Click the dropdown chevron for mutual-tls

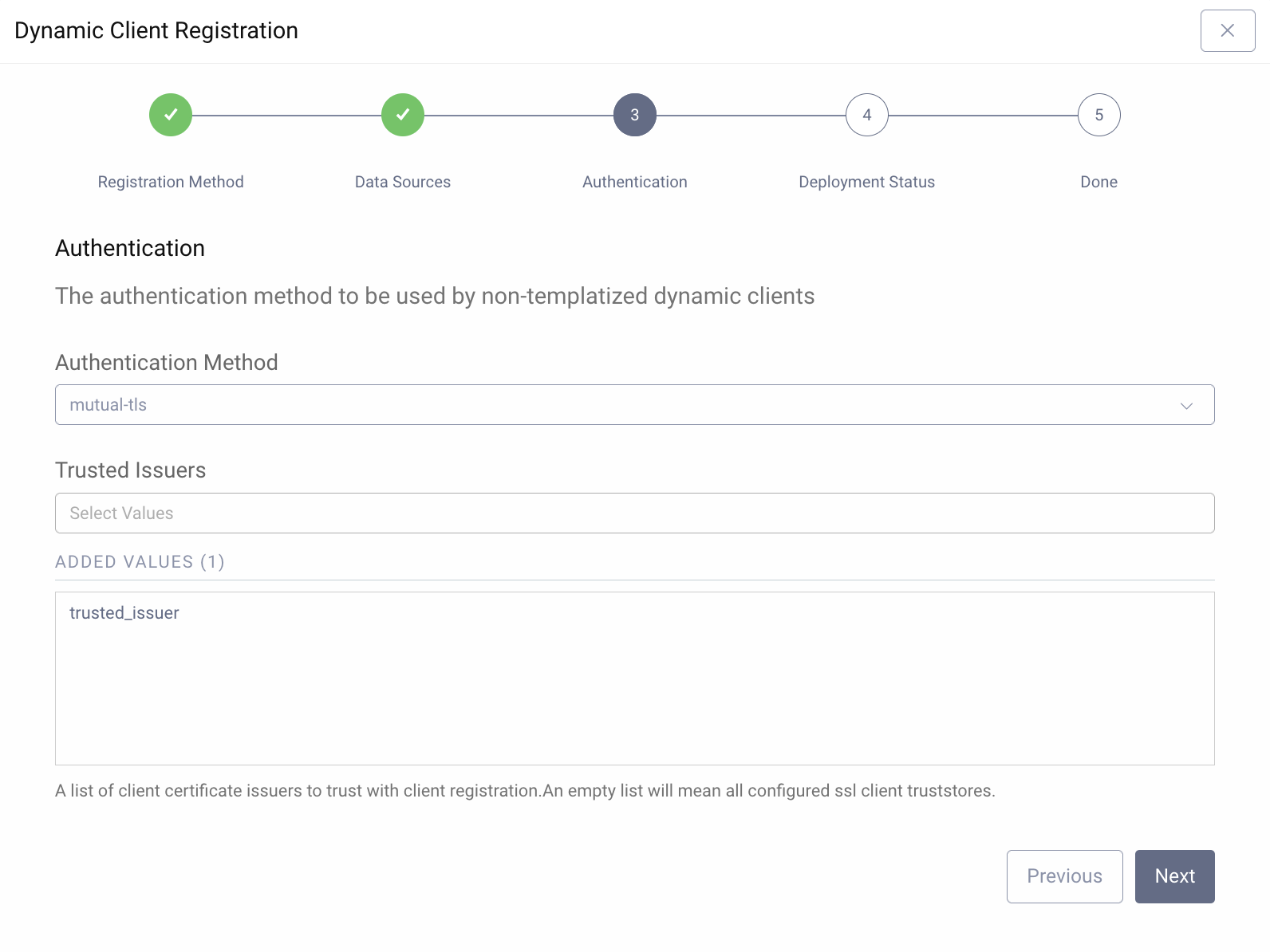click(x=1186, y=406)
